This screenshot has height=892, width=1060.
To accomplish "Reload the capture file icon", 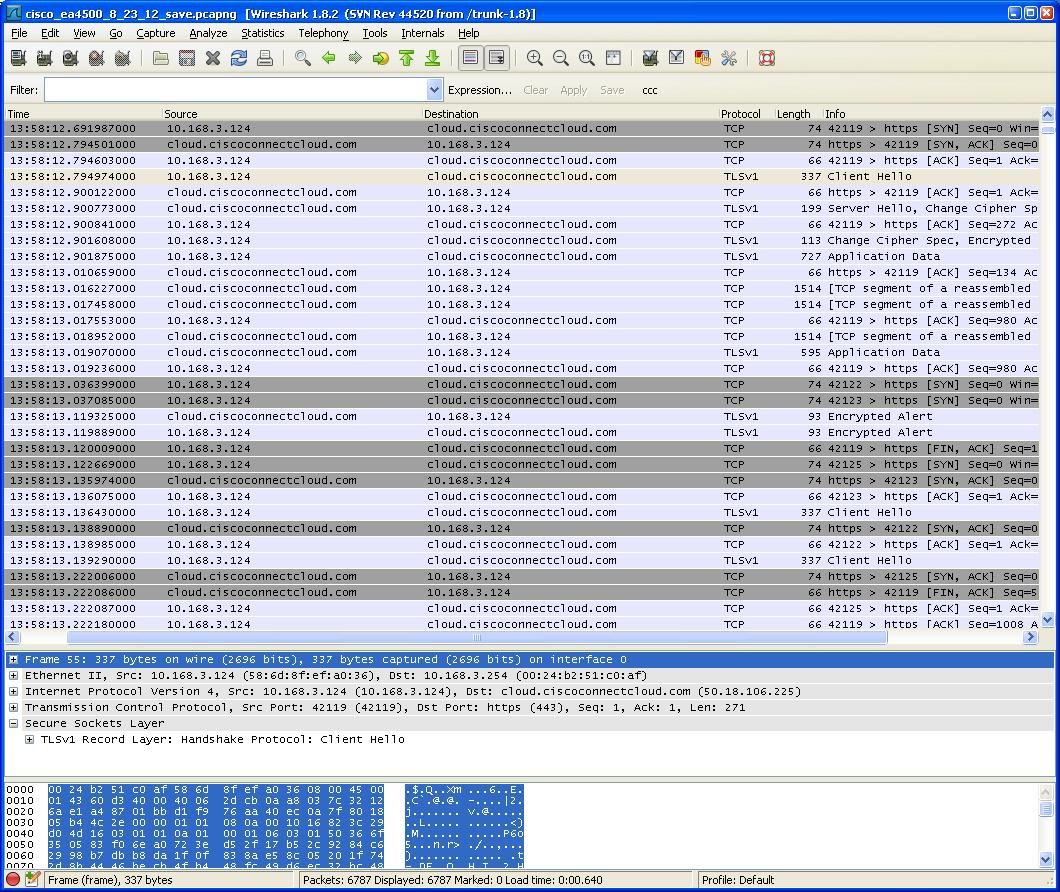I will click(x=239, y=58).
